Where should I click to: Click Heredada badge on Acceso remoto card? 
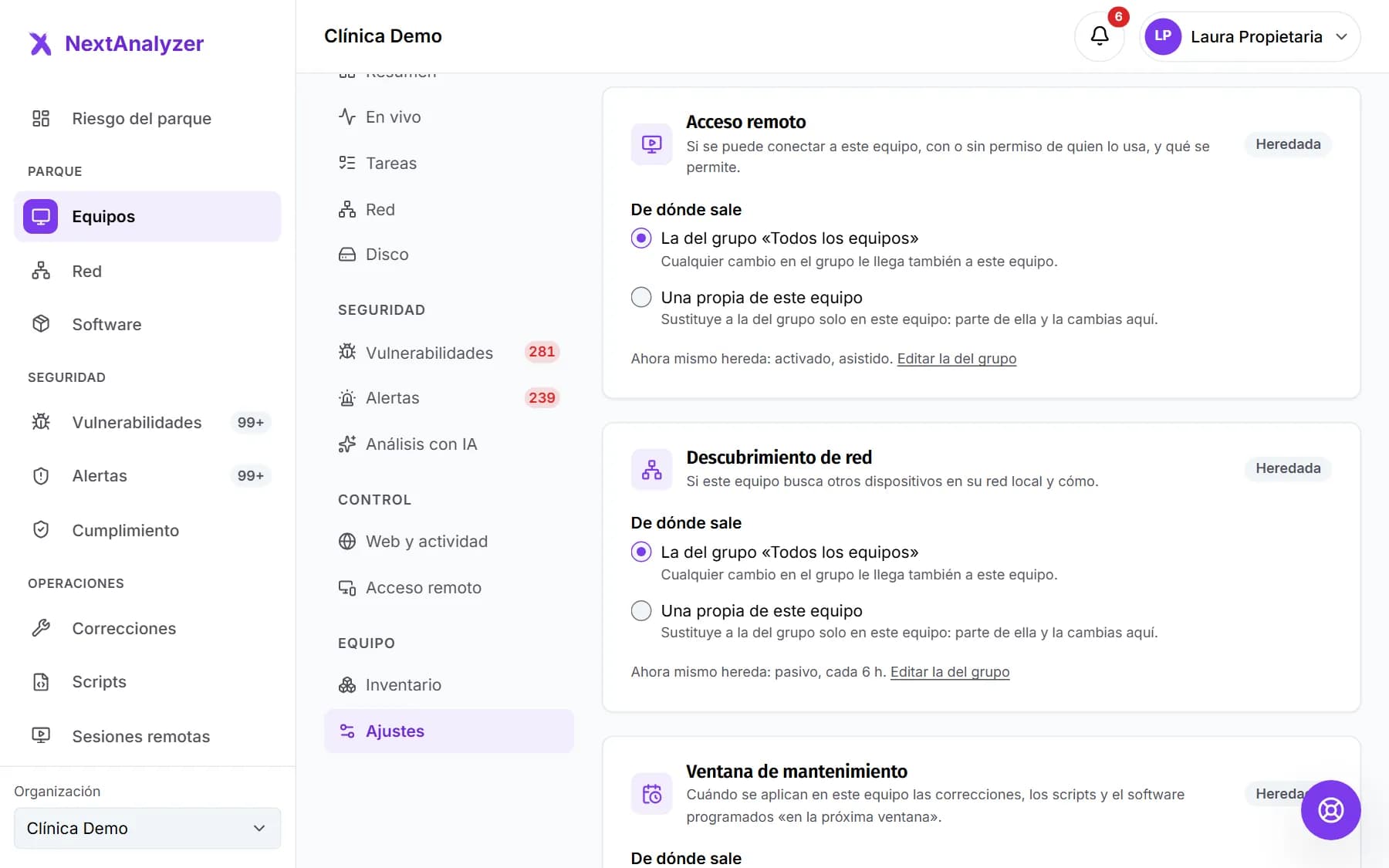click(1288, 144)
